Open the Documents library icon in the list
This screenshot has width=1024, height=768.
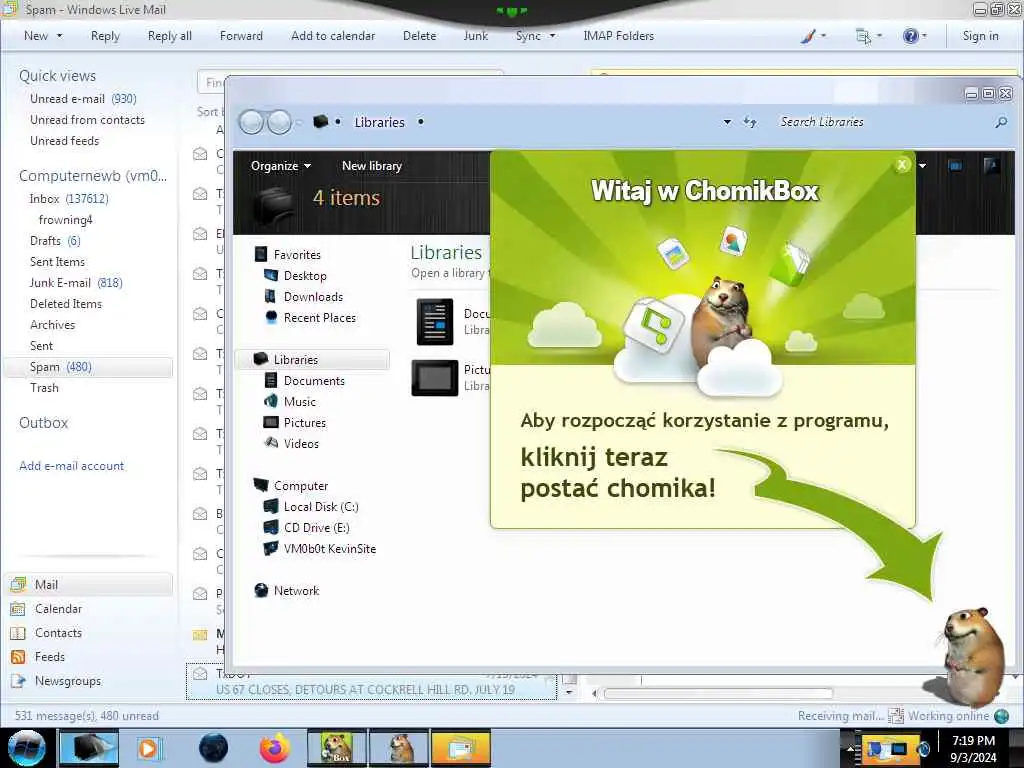(x=435, y=321)
